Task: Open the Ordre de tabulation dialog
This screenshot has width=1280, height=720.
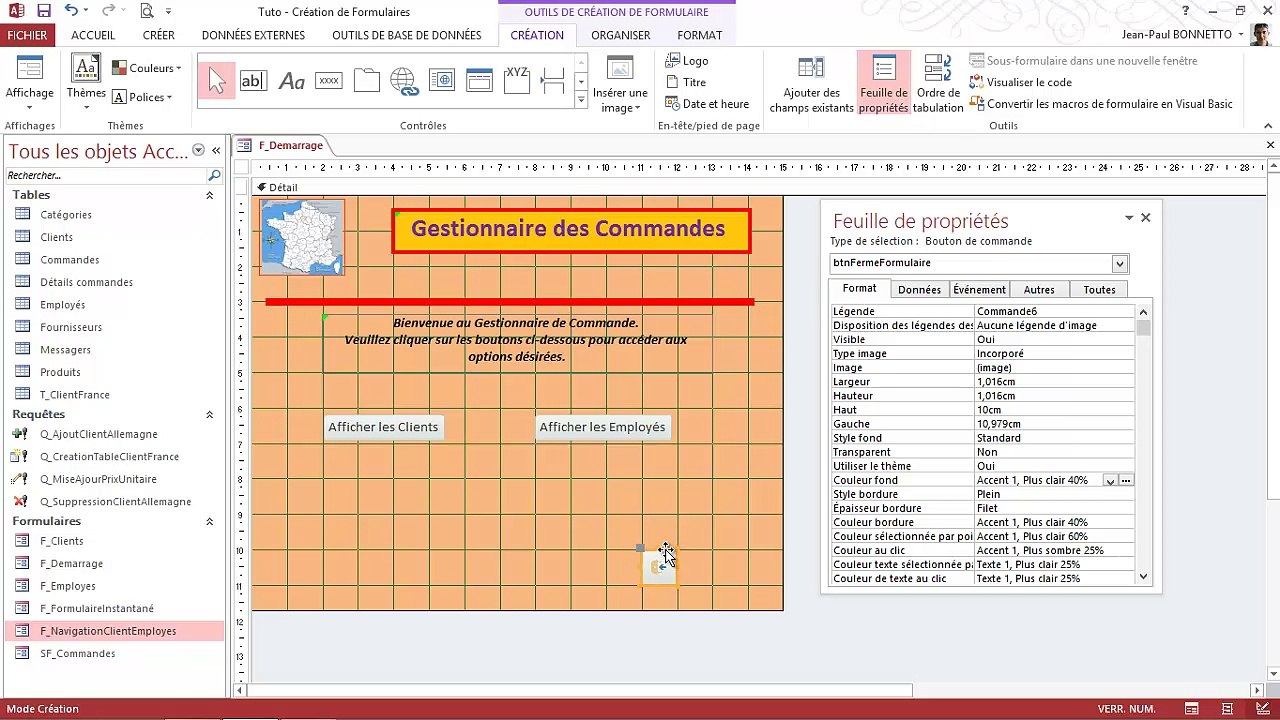Action: coord(938,84)
